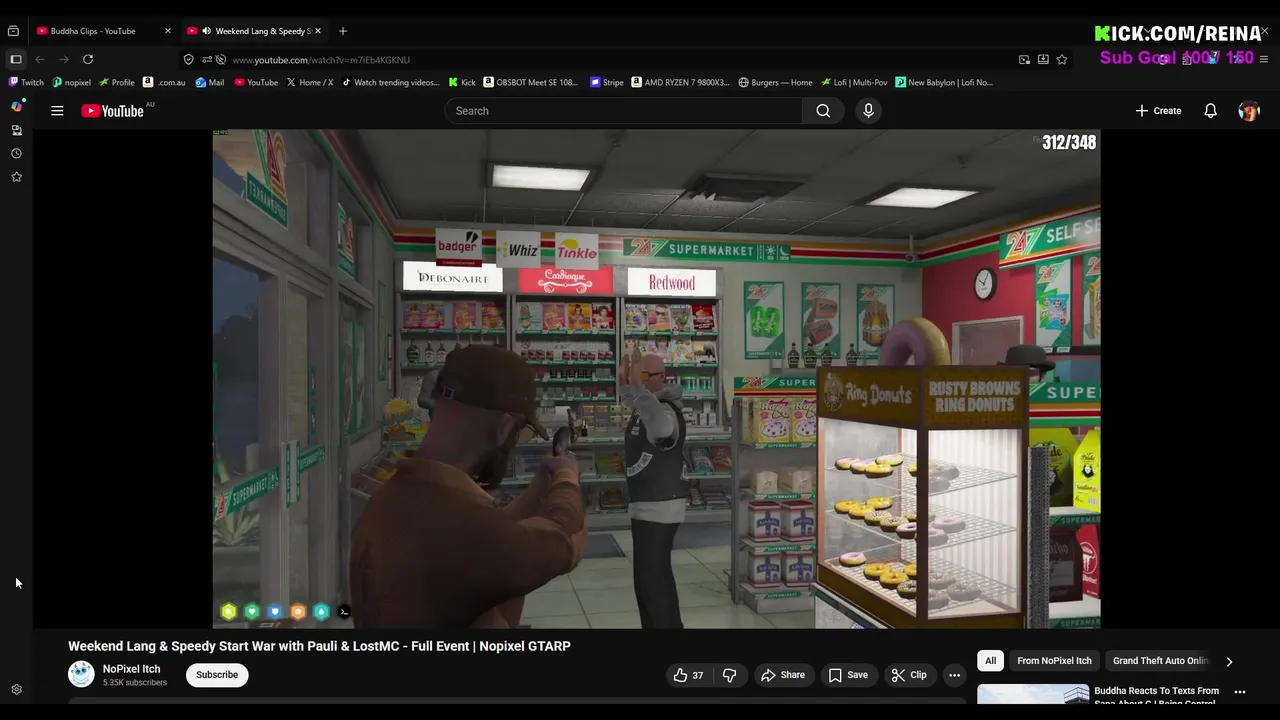Reload the page in the browser
The image size is (1280, 720).
88,60
